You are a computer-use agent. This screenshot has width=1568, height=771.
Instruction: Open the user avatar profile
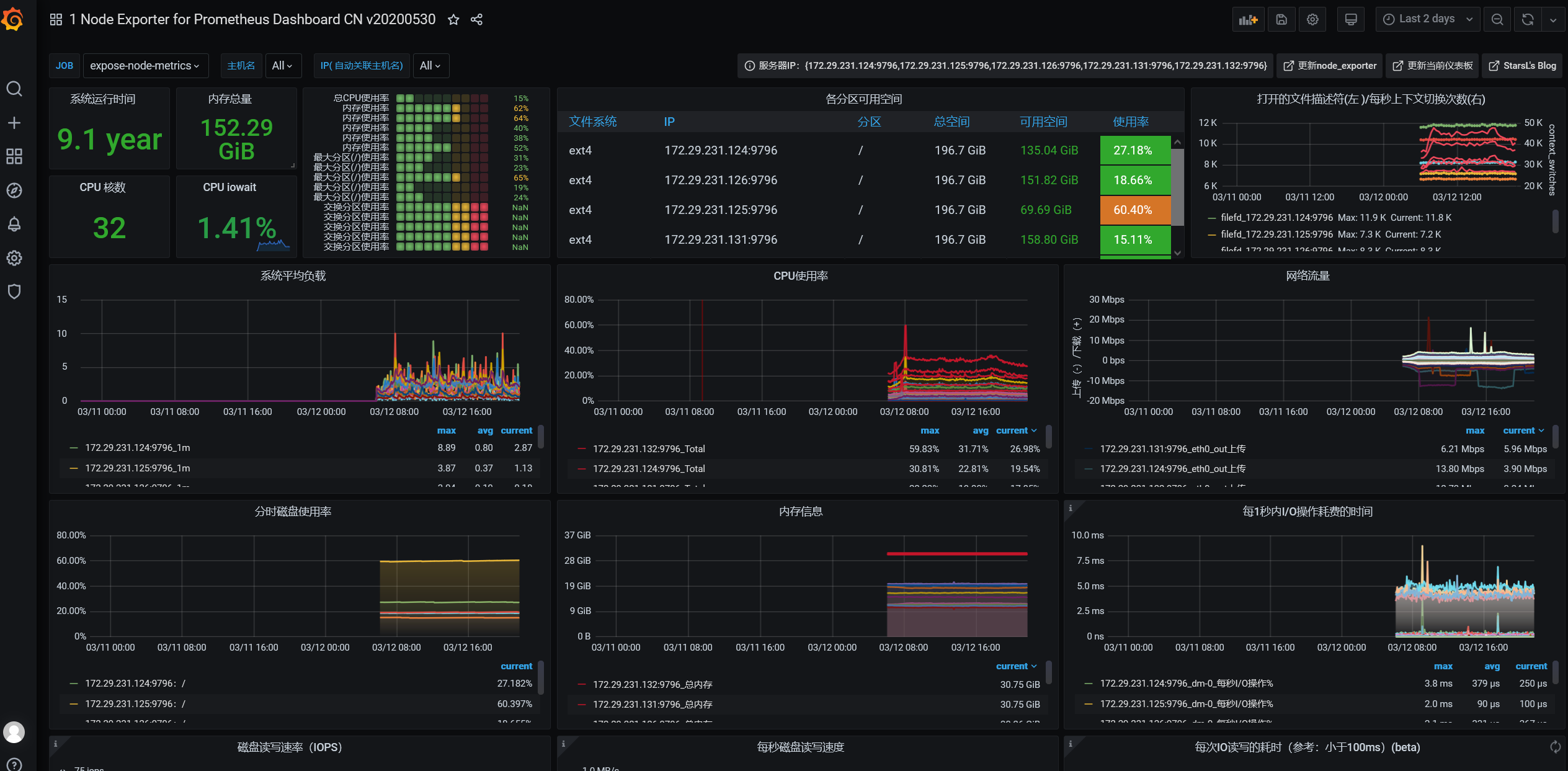[x=14, y=732]
